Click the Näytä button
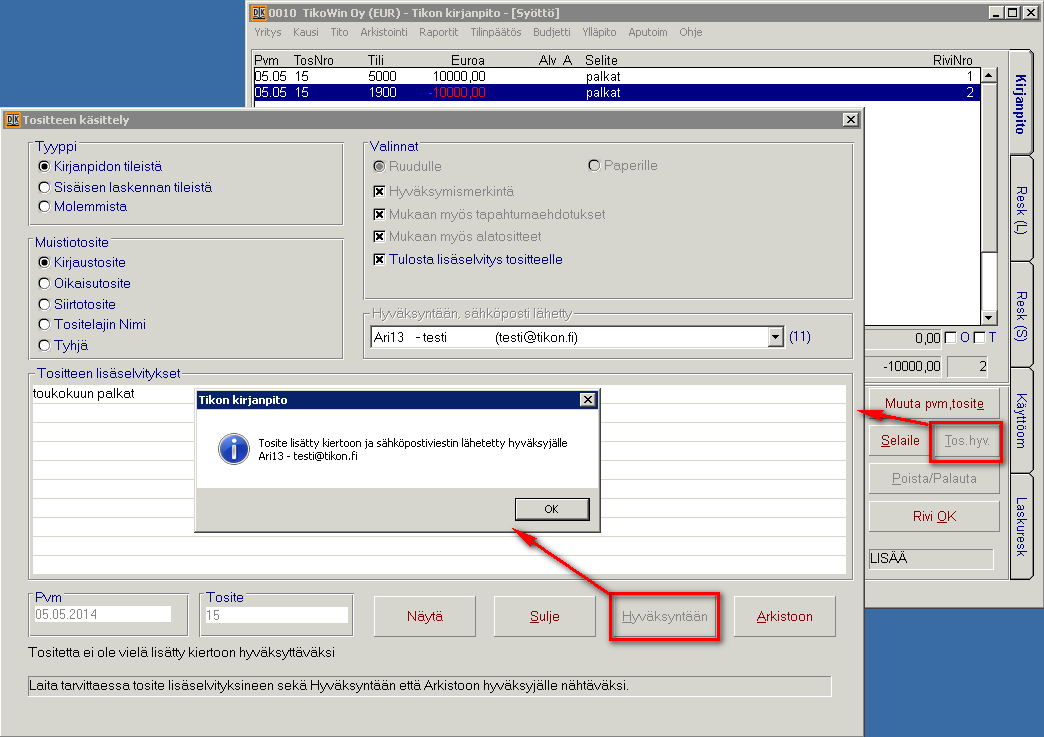 425,616
